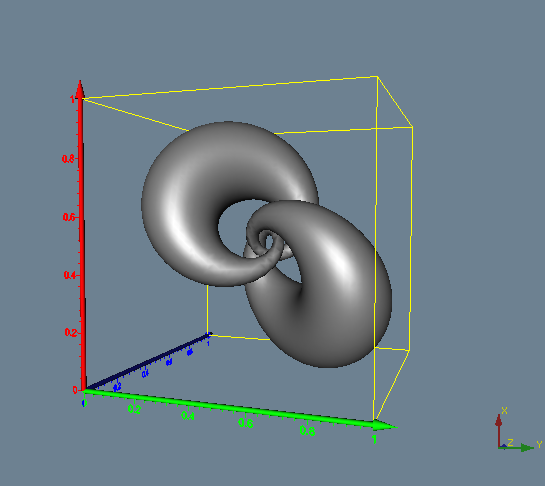Screen dimensions: 545x486
Task: Click the red X axis arrowhead
Action: tap(80, 89)
